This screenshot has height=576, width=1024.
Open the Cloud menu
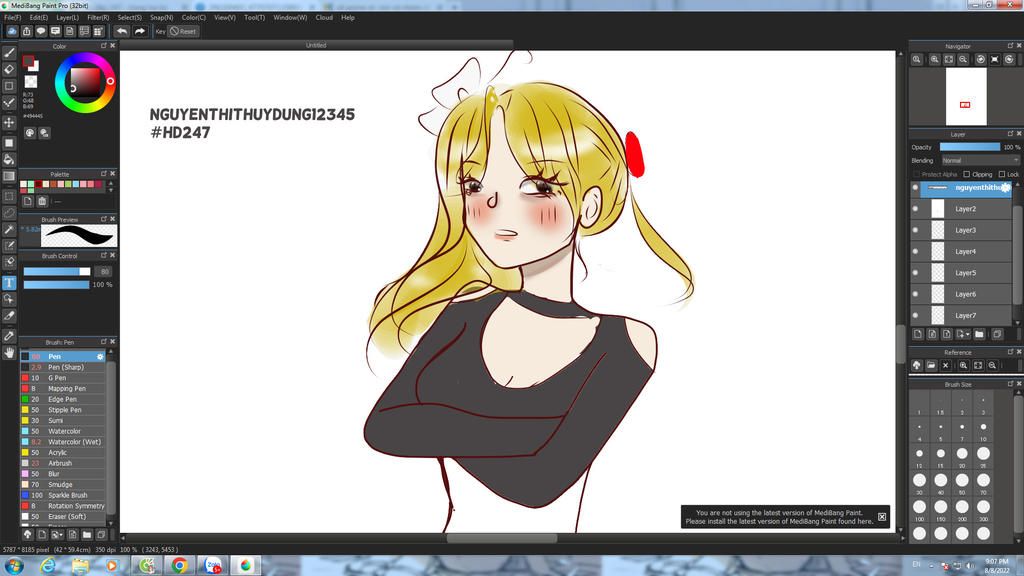(324, 18)
